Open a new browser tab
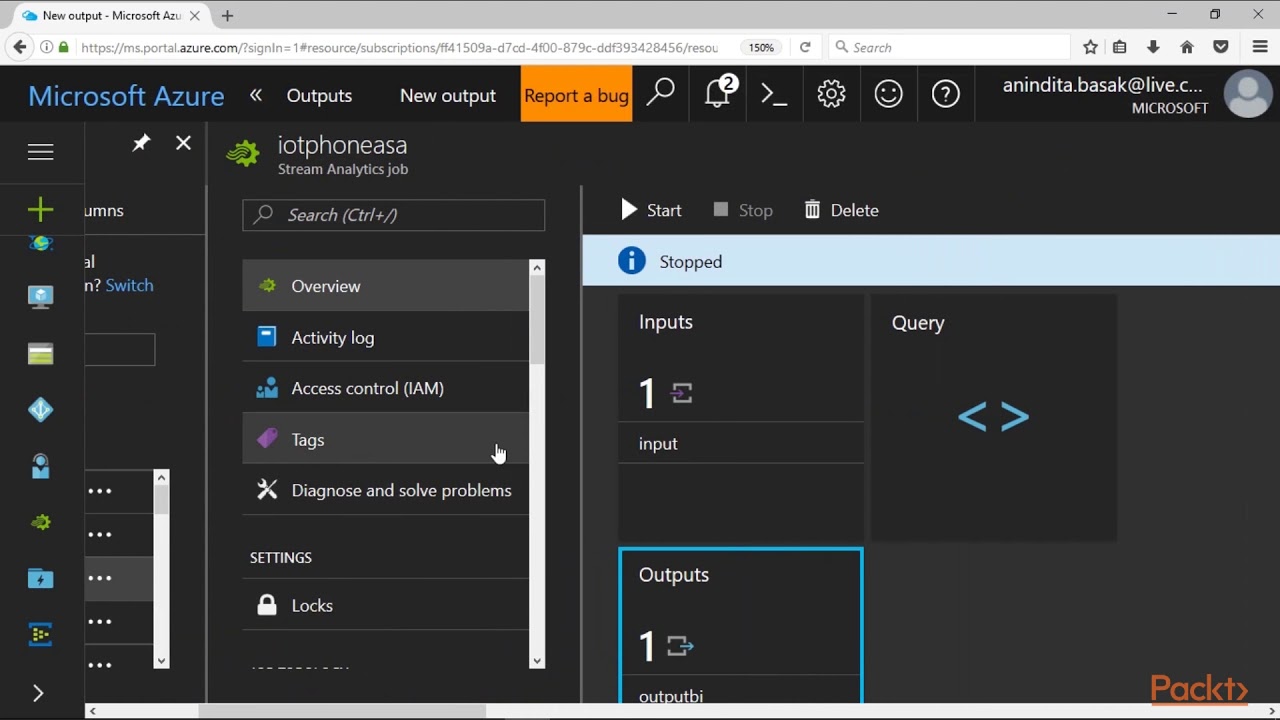This screenshot has width=1280, height=720. point(227,15)
